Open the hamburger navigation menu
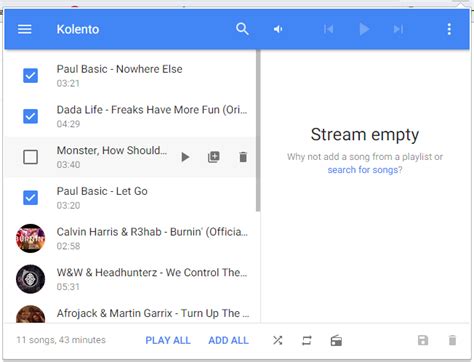This screenshot has height=362, width=474. point(25,29)
